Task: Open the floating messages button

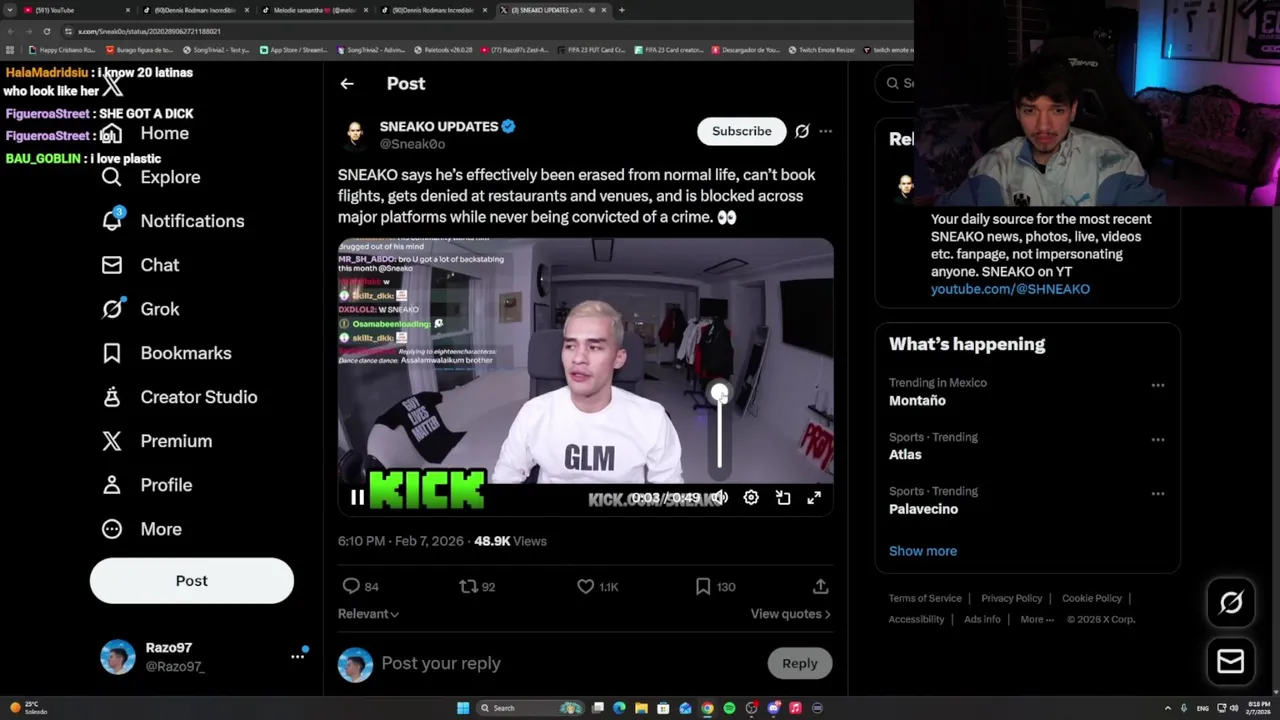Action: [x=1231, y=662]
